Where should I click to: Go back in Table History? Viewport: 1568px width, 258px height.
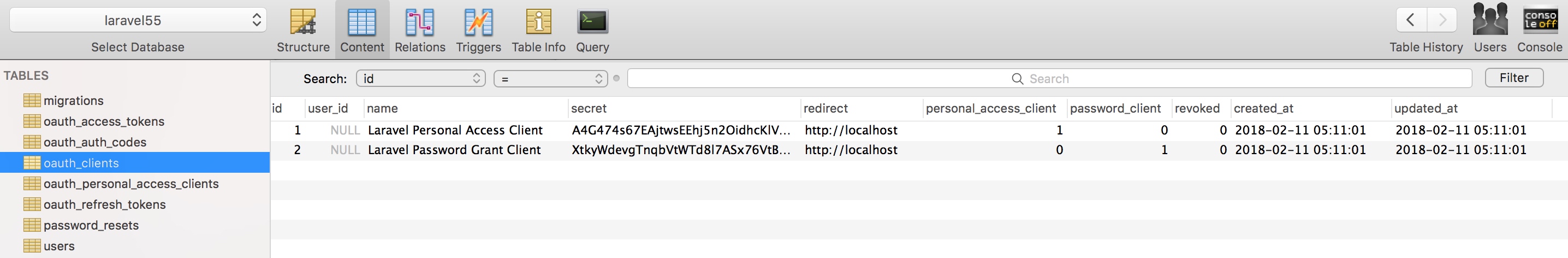1411,20
